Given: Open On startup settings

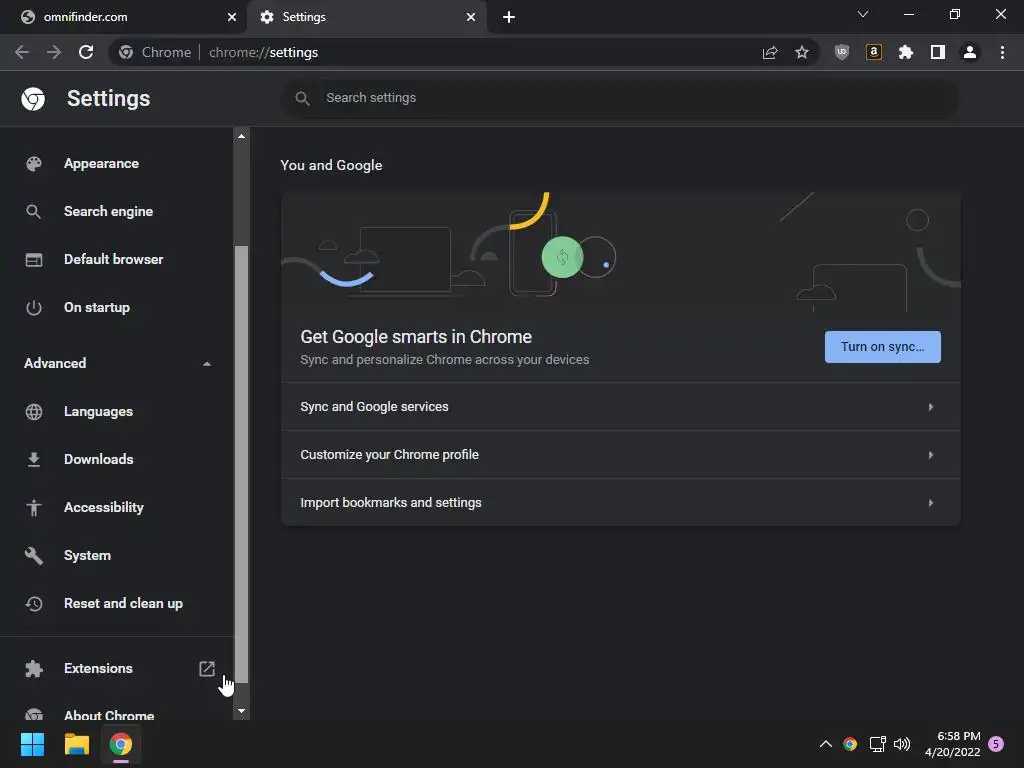Looking at the screenshot, I should coord(97,308).
